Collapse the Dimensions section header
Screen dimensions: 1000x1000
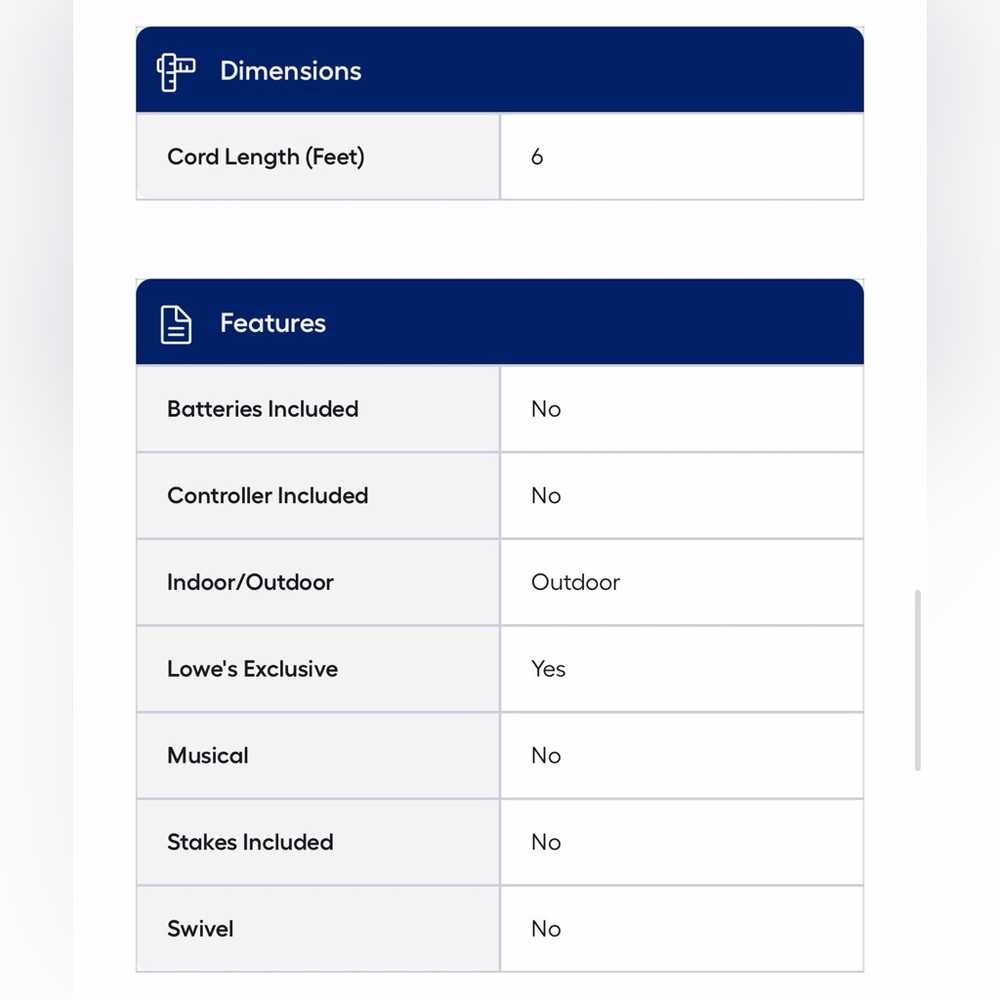(500, 70)
